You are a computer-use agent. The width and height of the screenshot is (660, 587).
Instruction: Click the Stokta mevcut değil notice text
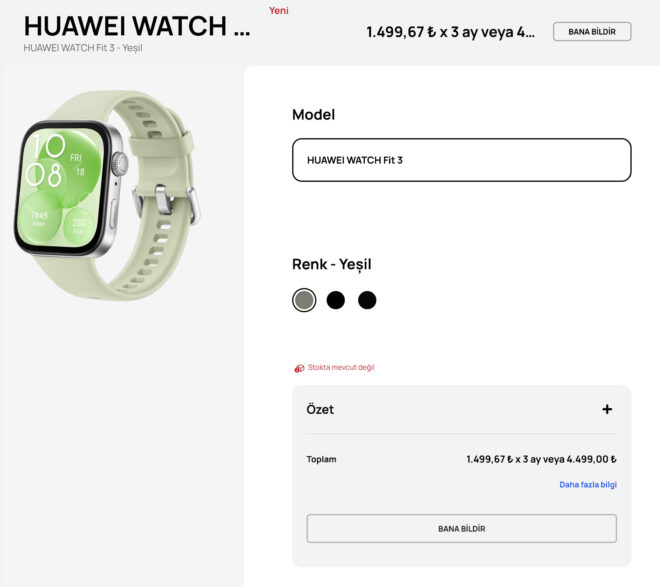pos(341,367)
